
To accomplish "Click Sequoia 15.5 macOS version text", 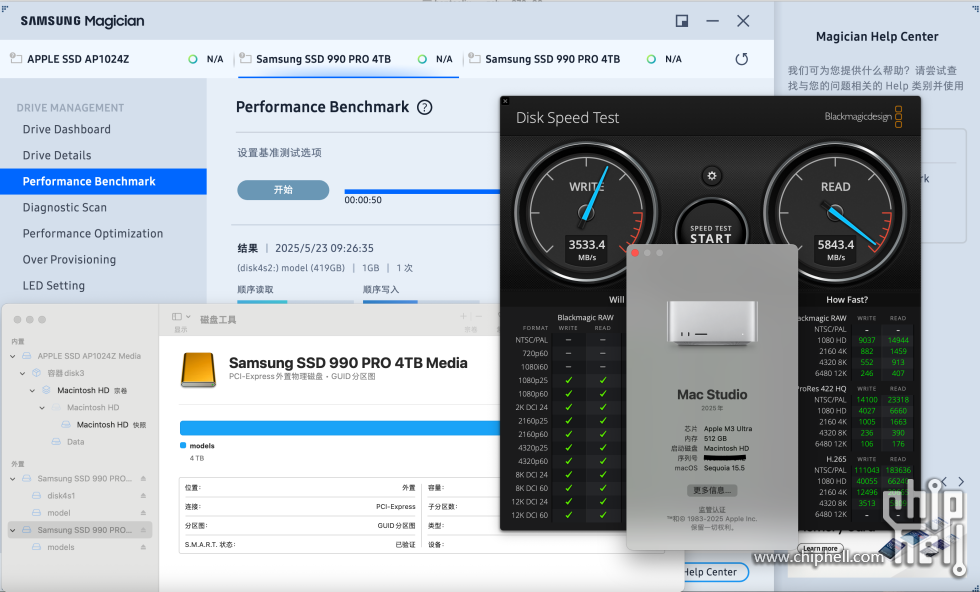I will click(x=724, y=468).
